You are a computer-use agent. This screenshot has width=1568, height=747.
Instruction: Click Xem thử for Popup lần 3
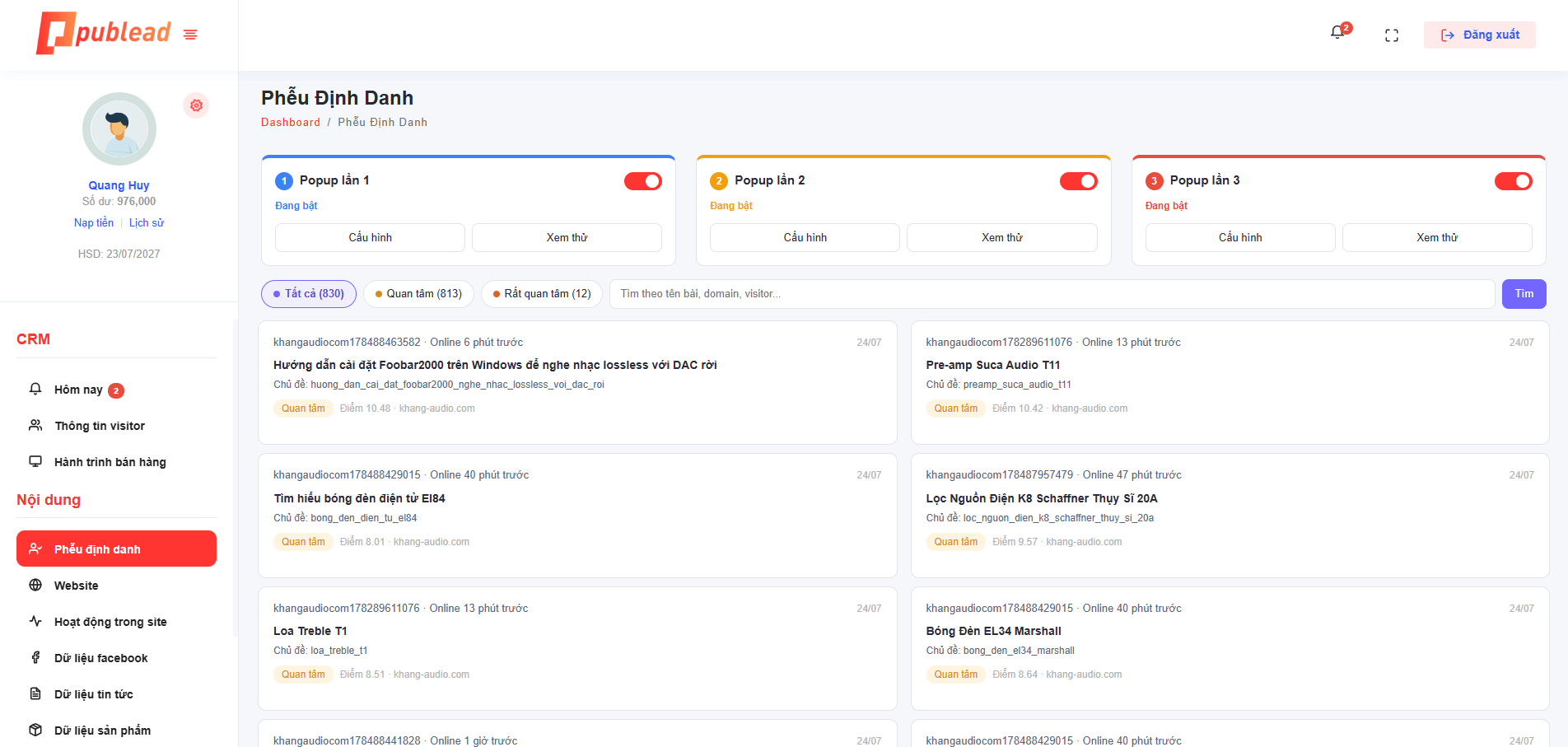(x=1437, y=237)
